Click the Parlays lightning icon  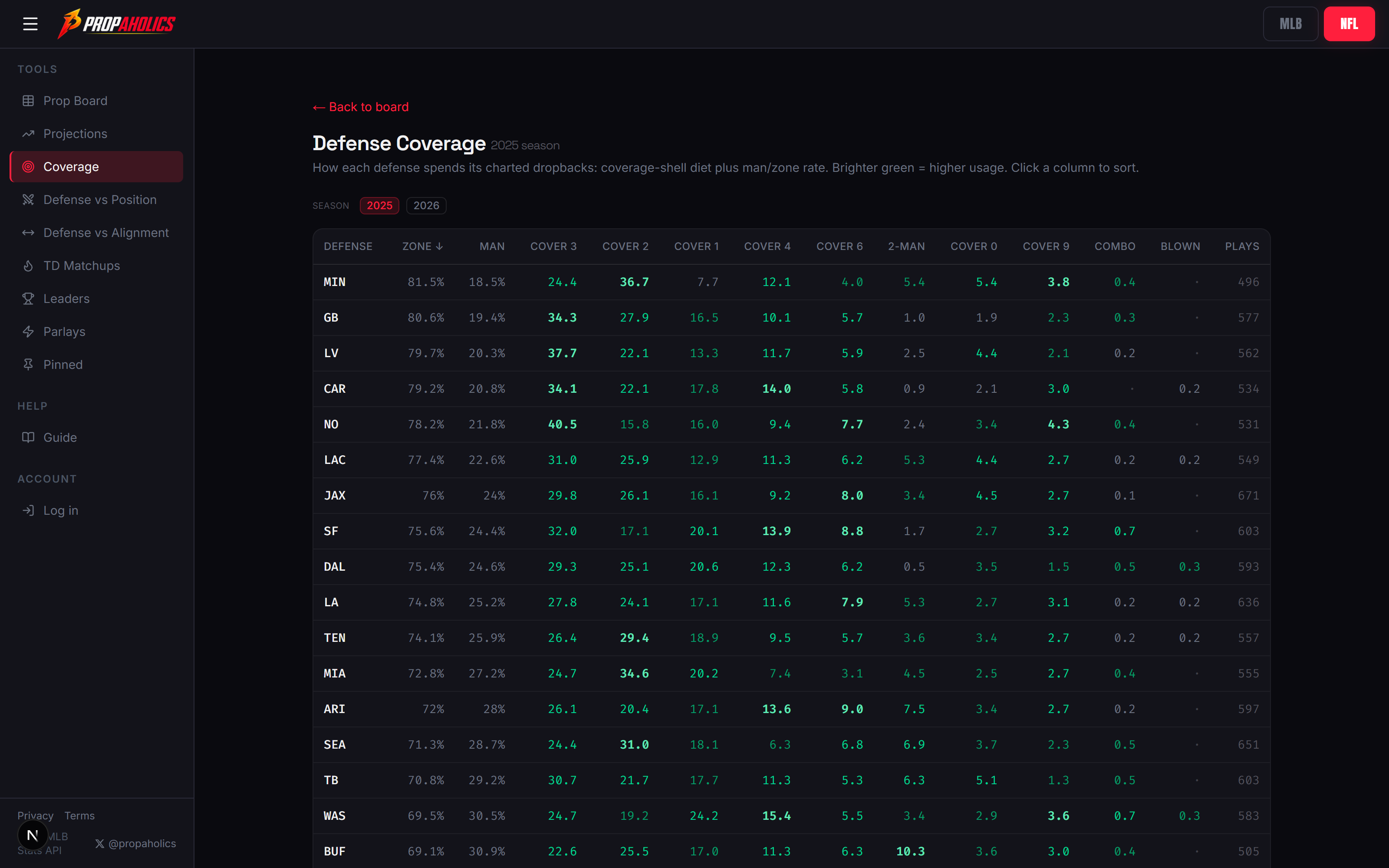(x=28, y=332)
